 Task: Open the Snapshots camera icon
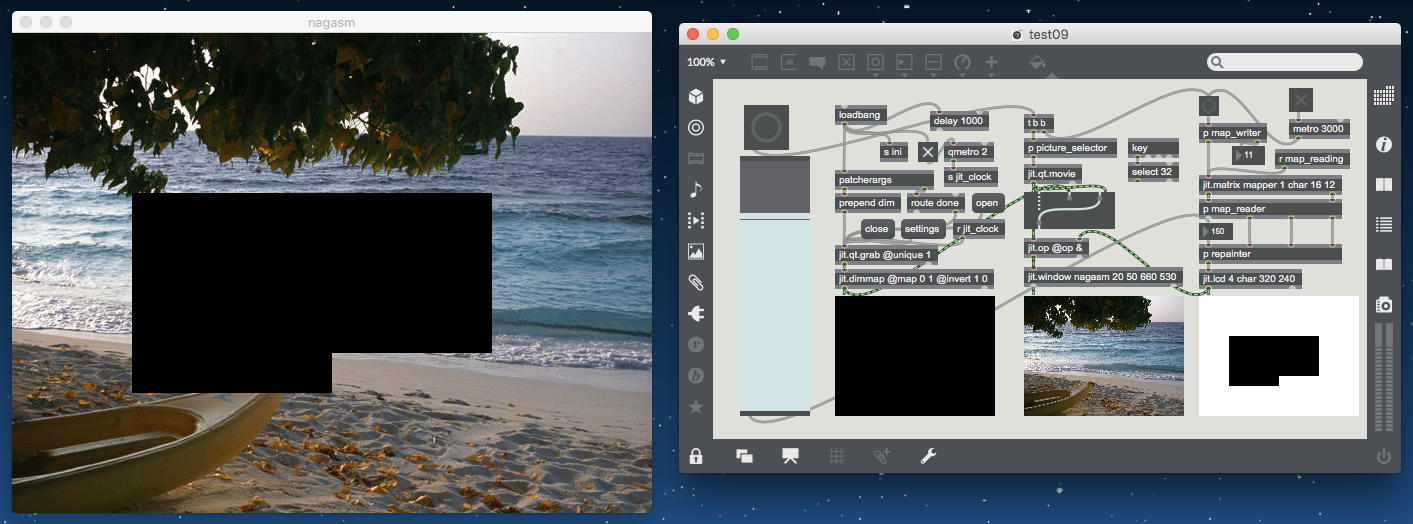click(1384, 304)
